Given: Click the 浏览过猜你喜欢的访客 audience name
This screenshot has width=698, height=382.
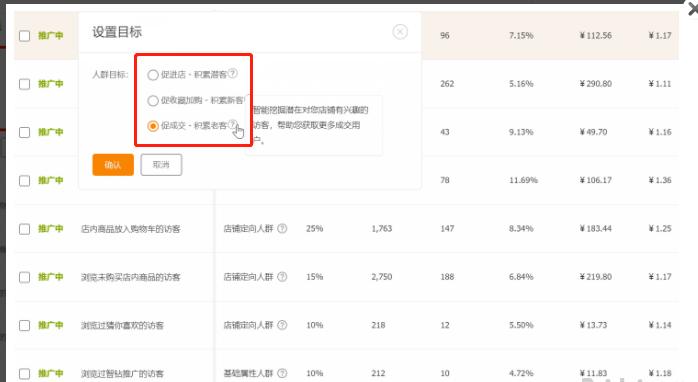Looking at the screenshot, I should pos(122,325).
